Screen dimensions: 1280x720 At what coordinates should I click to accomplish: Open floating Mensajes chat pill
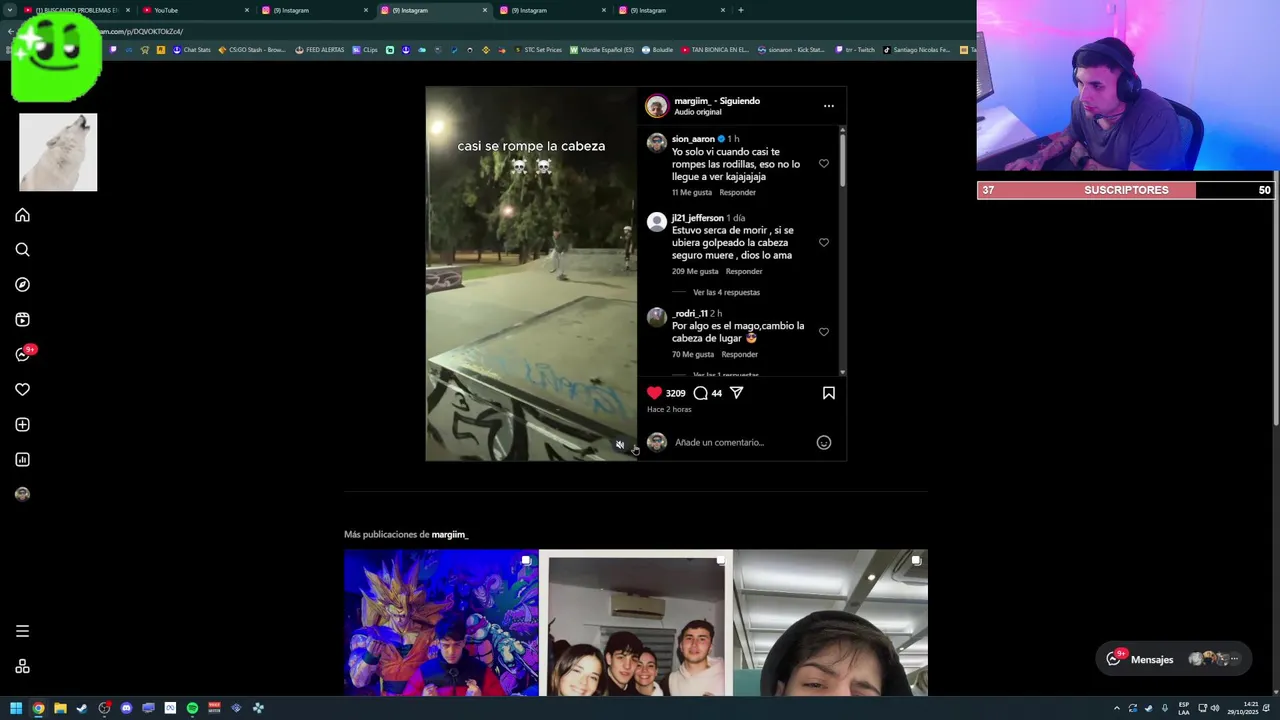click(1174, 659)
